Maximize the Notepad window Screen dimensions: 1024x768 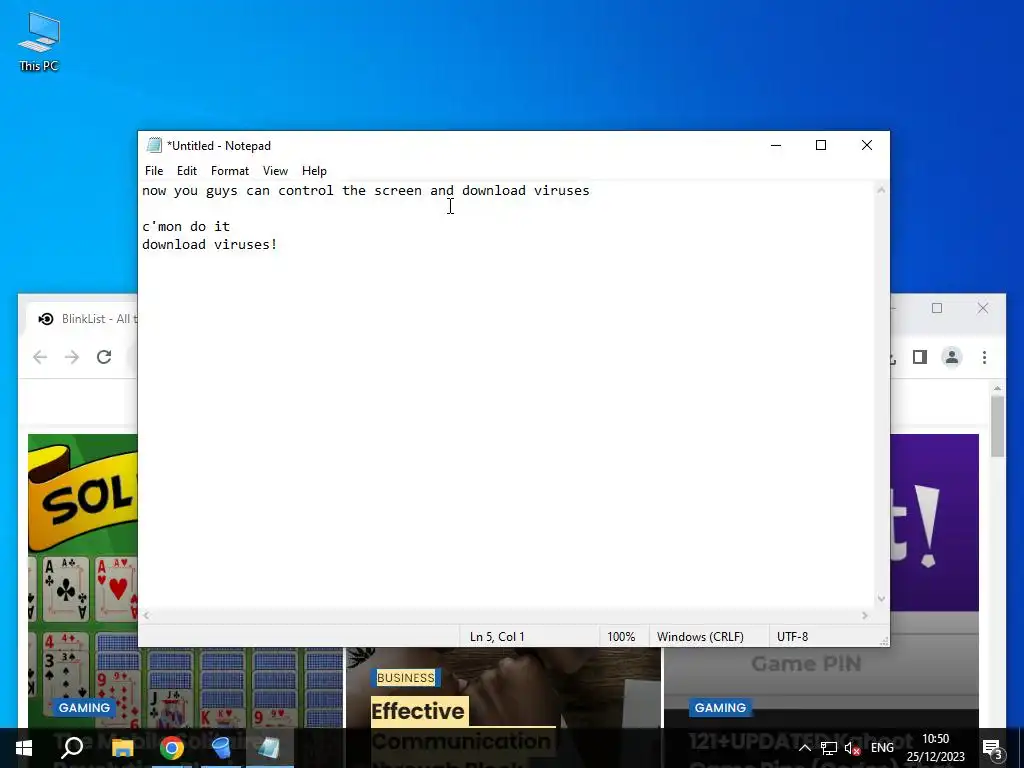821,145
